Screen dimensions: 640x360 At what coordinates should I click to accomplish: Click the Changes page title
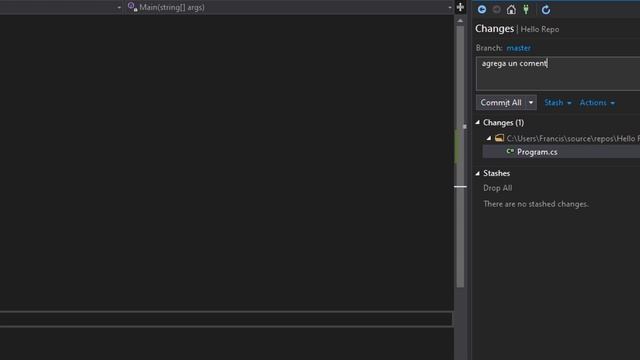[494, 29]
